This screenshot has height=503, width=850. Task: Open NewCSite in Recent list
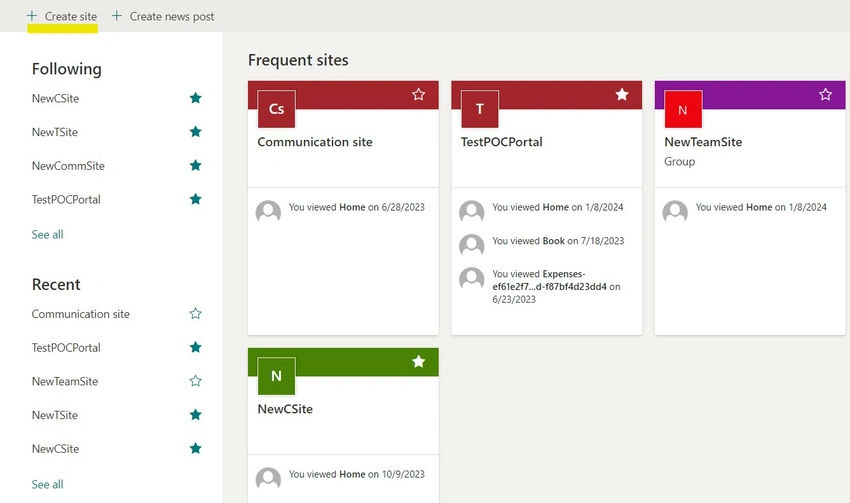55,449
